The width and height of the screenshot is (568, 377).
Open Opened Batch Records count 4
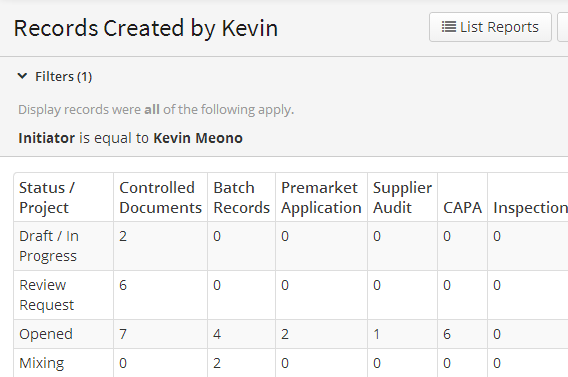(x=217, y=334)
